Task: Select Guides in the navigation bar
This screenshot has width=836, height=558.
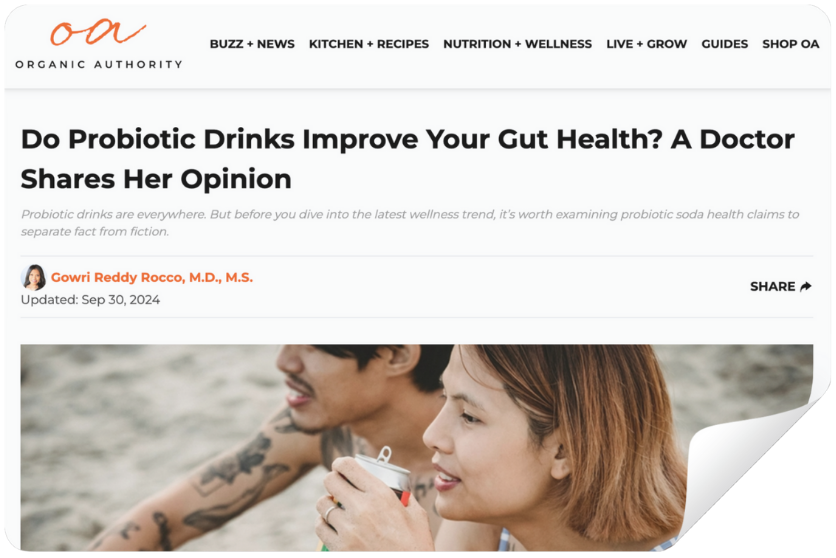Action: coord(725,44)
